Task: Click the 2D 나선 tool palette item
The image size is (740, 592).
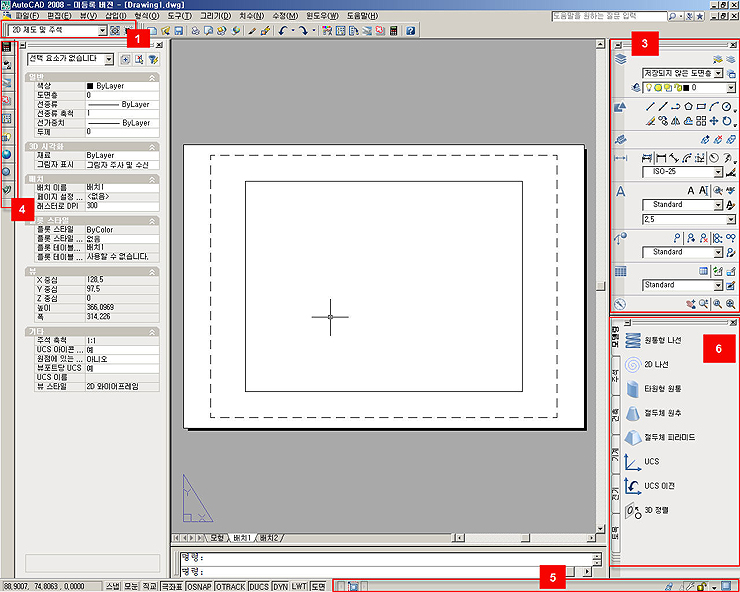Action: tap(647, 364)
